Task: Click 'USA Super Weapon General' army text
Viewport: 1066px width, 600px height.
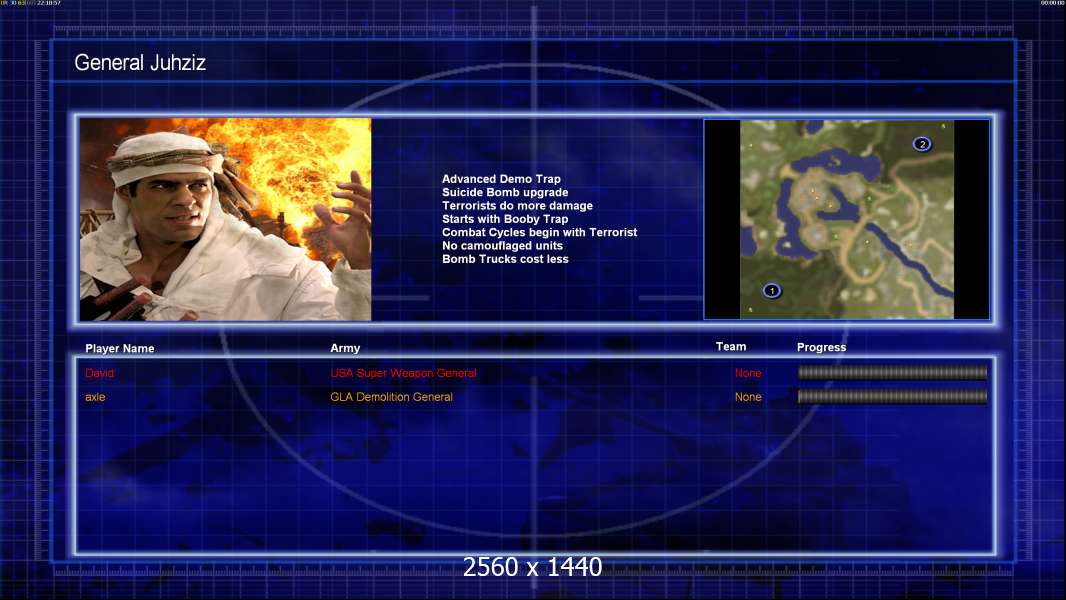Action: coord(403,373)
